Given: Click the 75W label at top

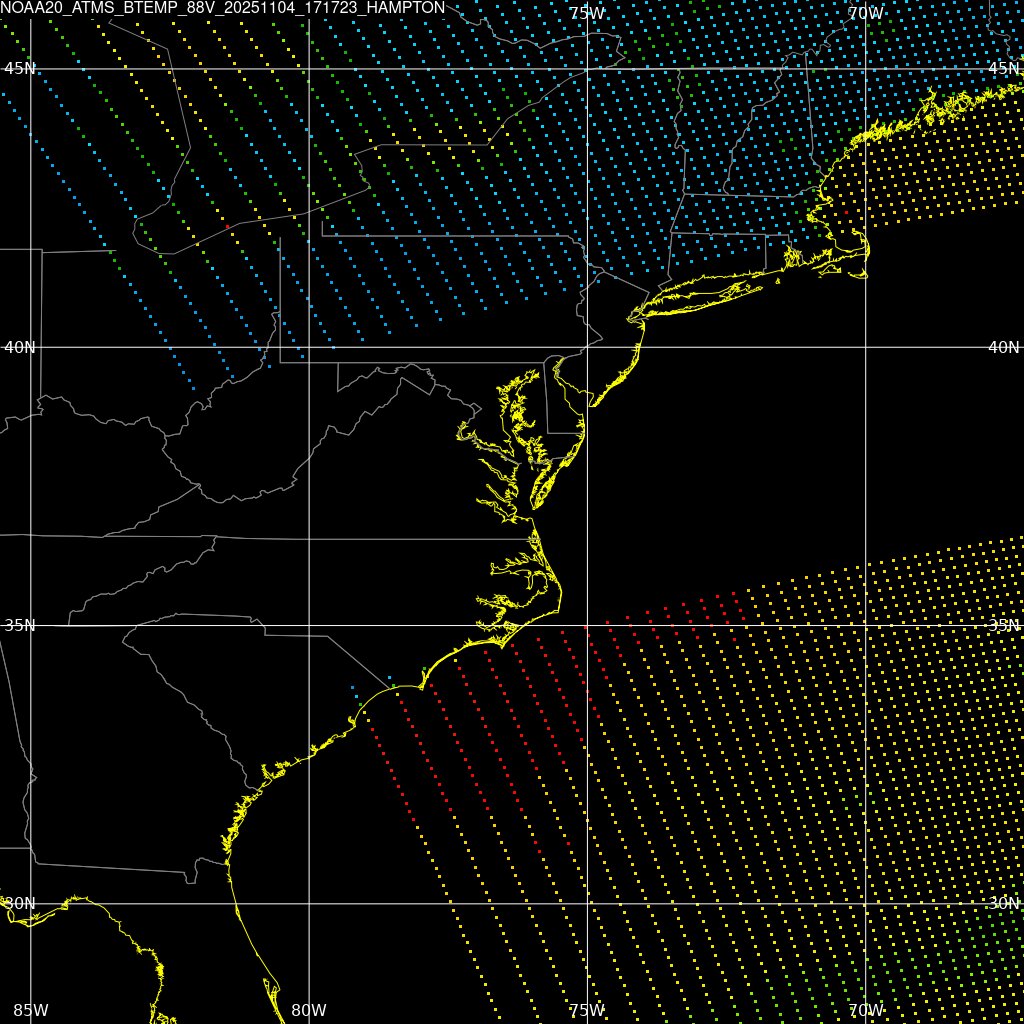Looking at the screenshot, I should tap(586, 13).
